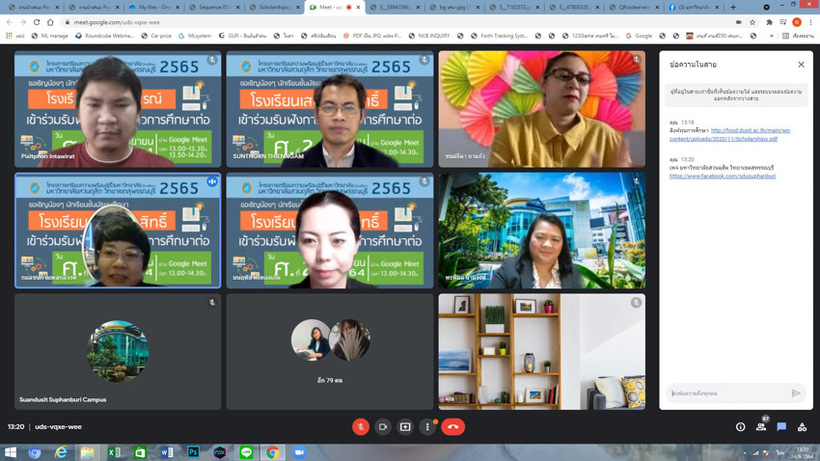Screen dimensions: 820x461
Task: Click the send message arrow icon
Action: point(796,393)
